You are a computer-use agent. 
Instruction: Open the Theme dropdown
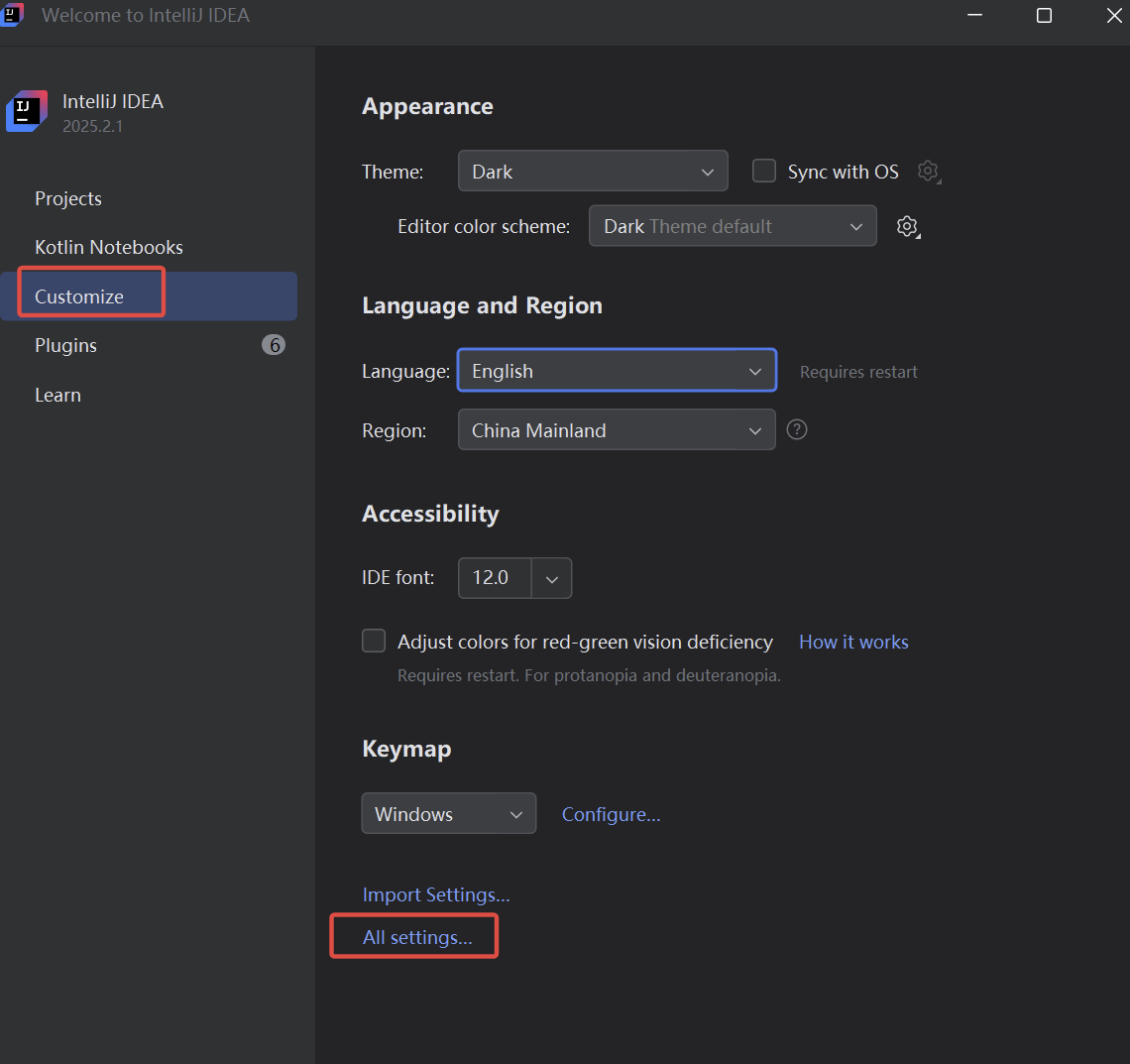pos(593,171)
